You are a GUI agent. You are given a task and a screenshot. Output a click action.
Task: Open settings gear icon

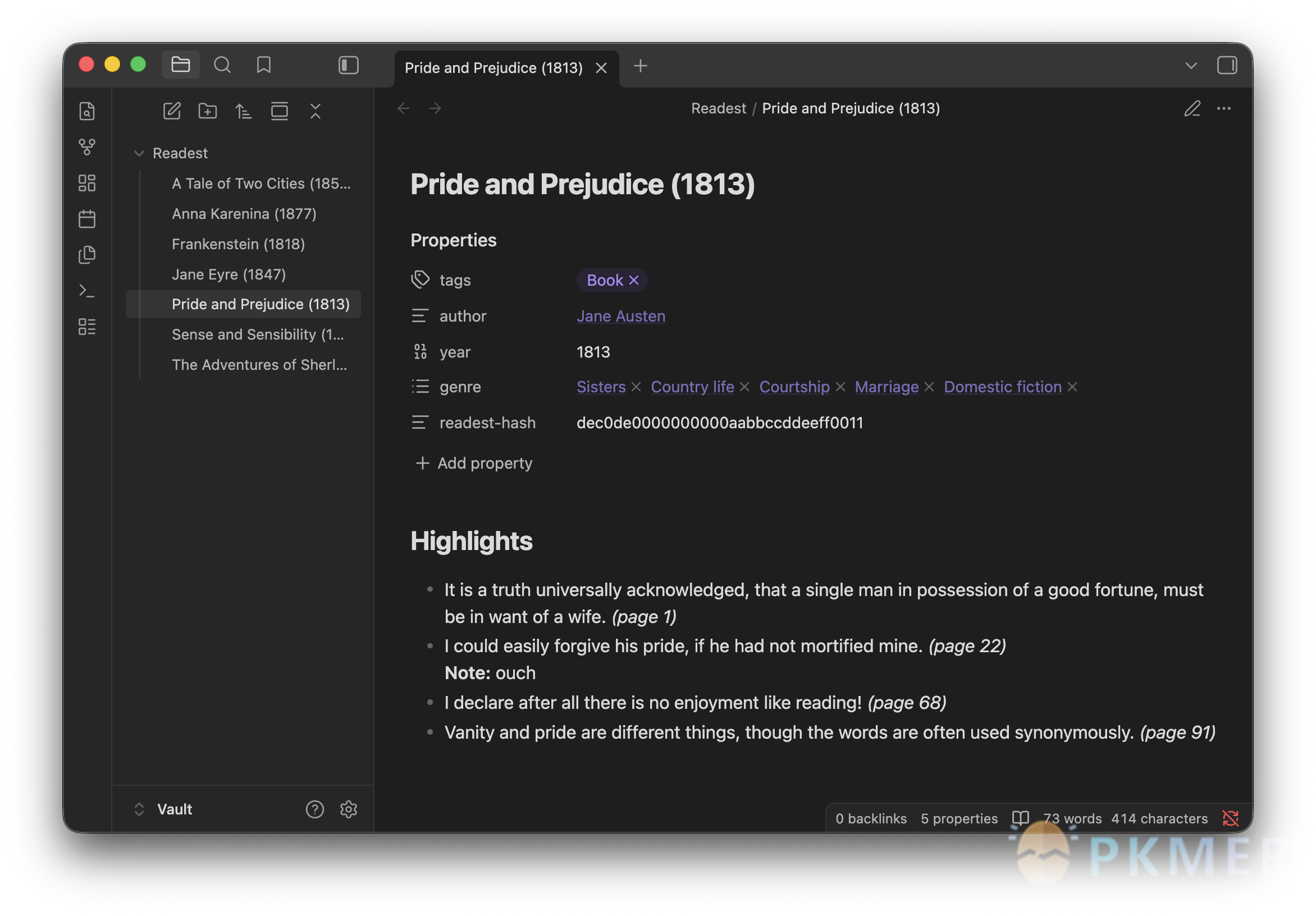(x=349, y=809)
